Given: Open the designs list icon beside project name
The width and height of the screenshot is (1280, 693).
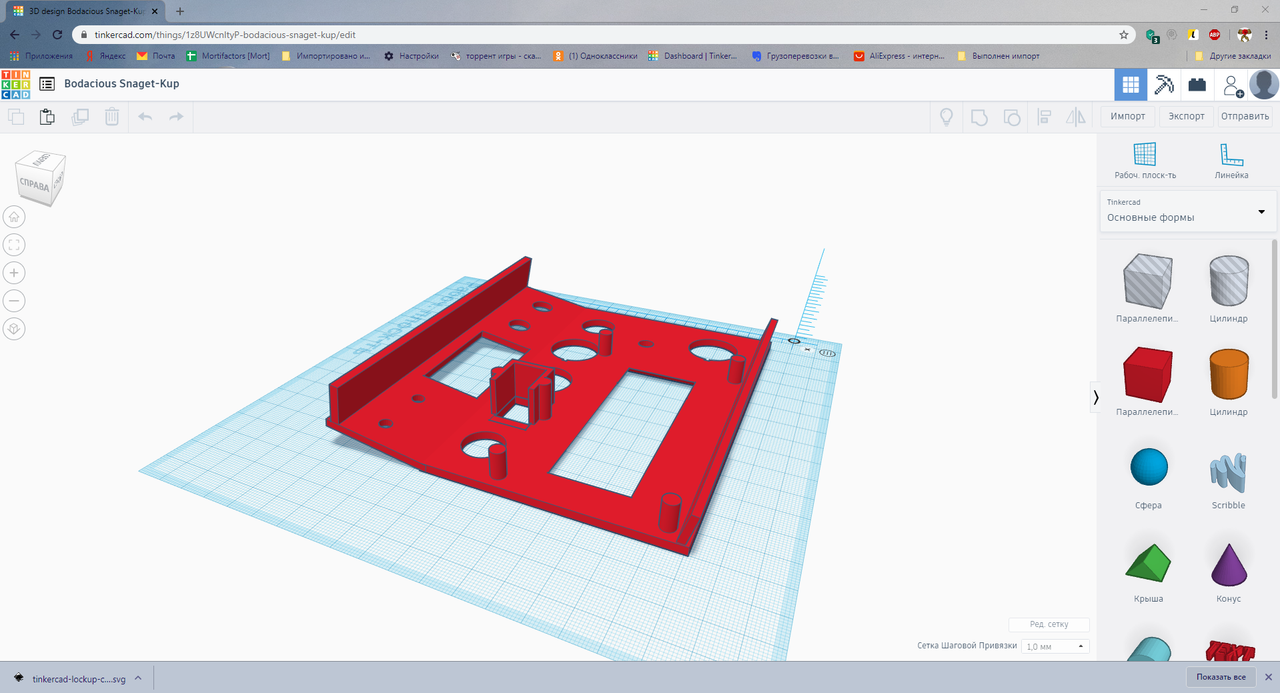Looking at the screenshot, I should (47, 84).
